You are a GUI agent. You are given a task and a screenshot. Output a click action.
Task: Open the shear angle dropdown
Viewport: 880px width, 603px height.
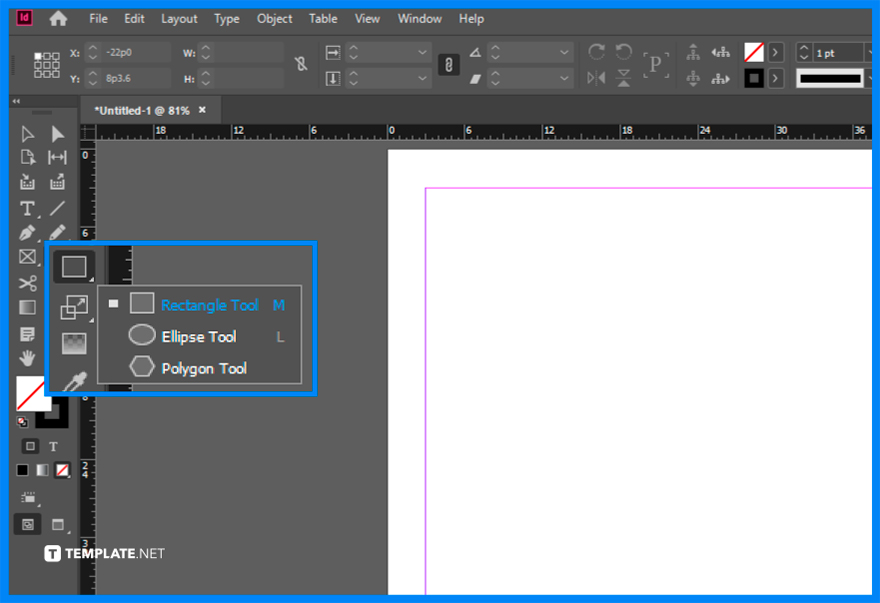point(564,77)
